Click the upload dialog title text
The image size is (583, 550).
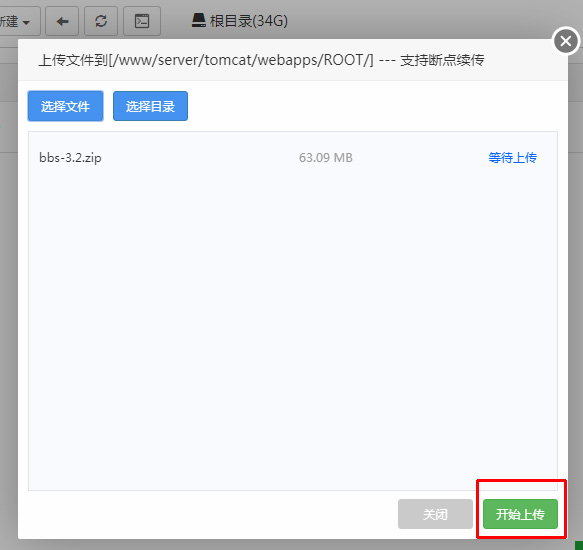tap(261, 60)
